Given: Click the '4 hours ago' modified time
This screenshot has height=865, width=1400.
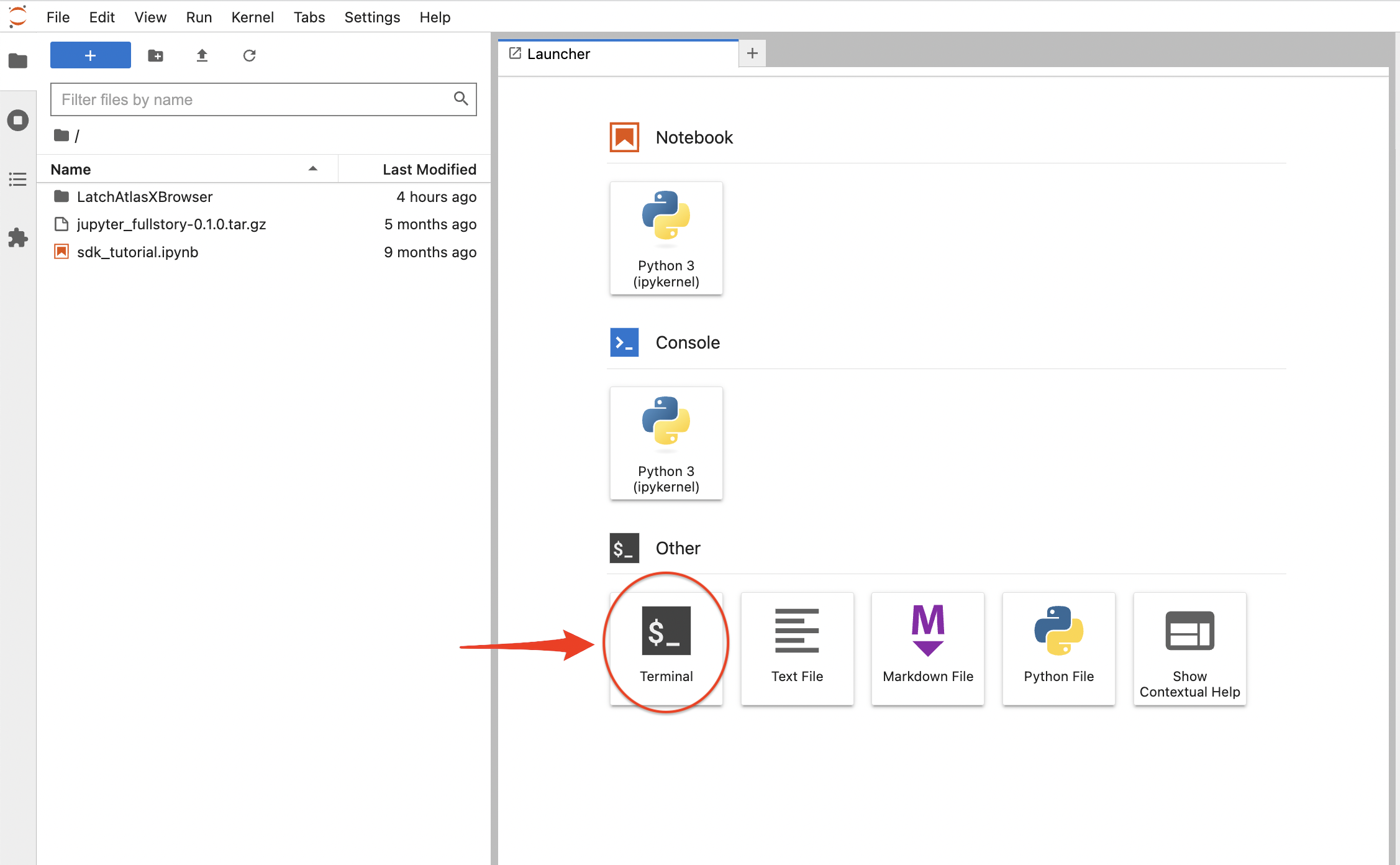Looking at the screenshot, I should click(x=437, y=197).
